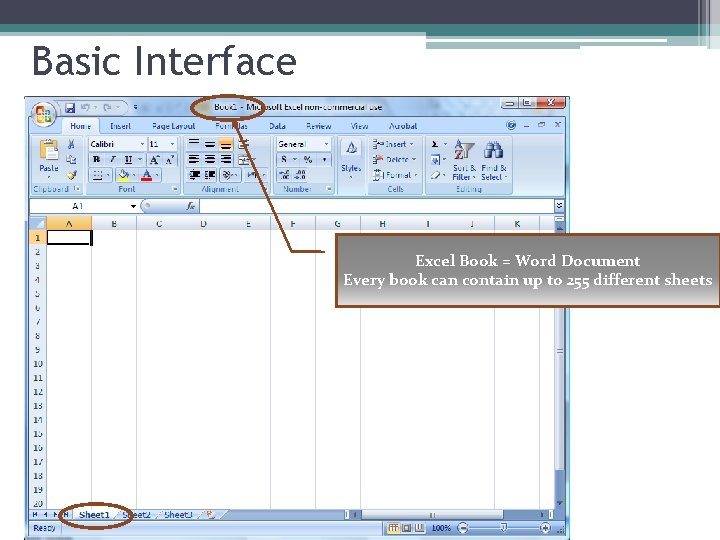
Task: Open the Font dialog launcher
Action: tap(174, 189)
